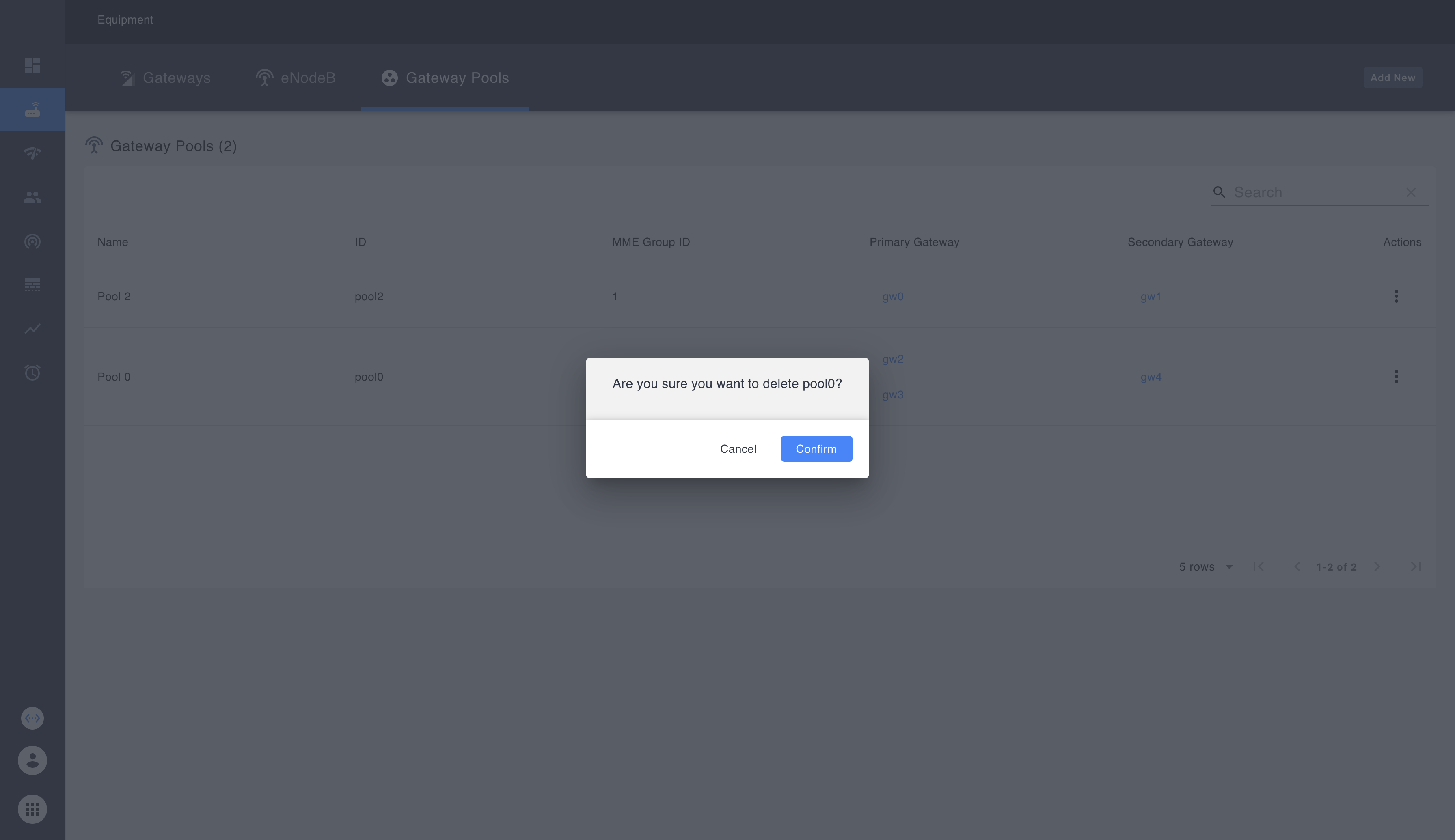The image size is (1455, 840).
Task: Switch to the Gateways tab
Action: point(165,78)
